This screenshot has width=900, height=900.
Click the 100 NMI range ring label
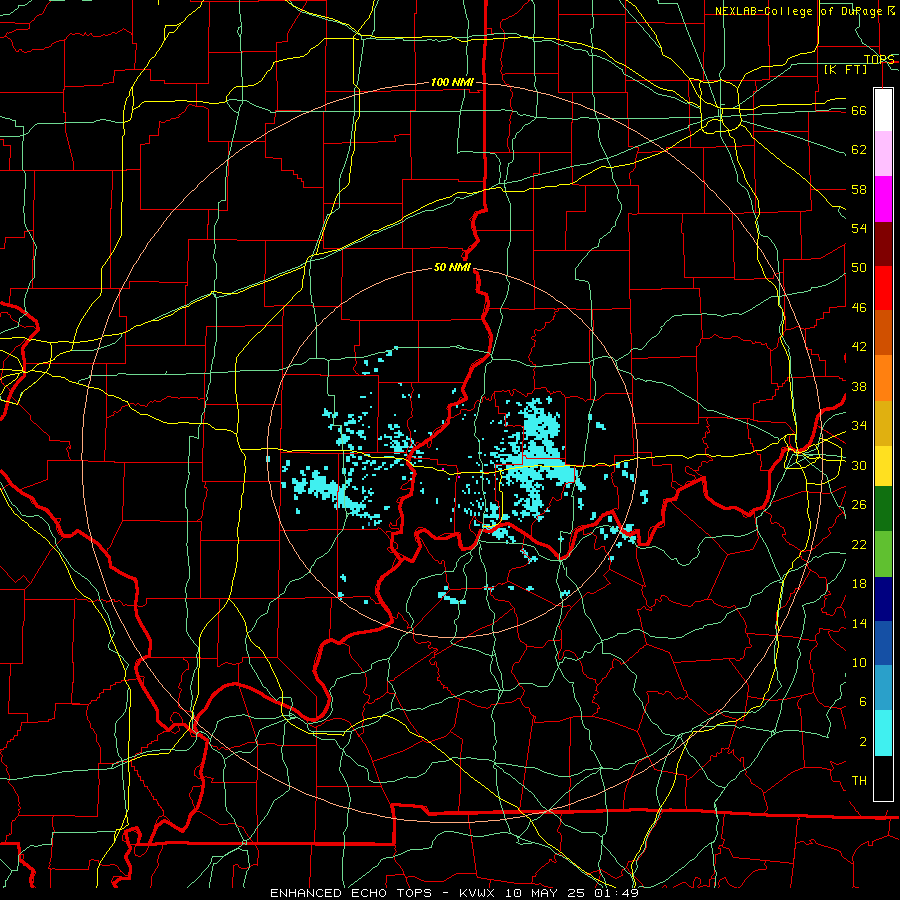click(x=452, y=82)
